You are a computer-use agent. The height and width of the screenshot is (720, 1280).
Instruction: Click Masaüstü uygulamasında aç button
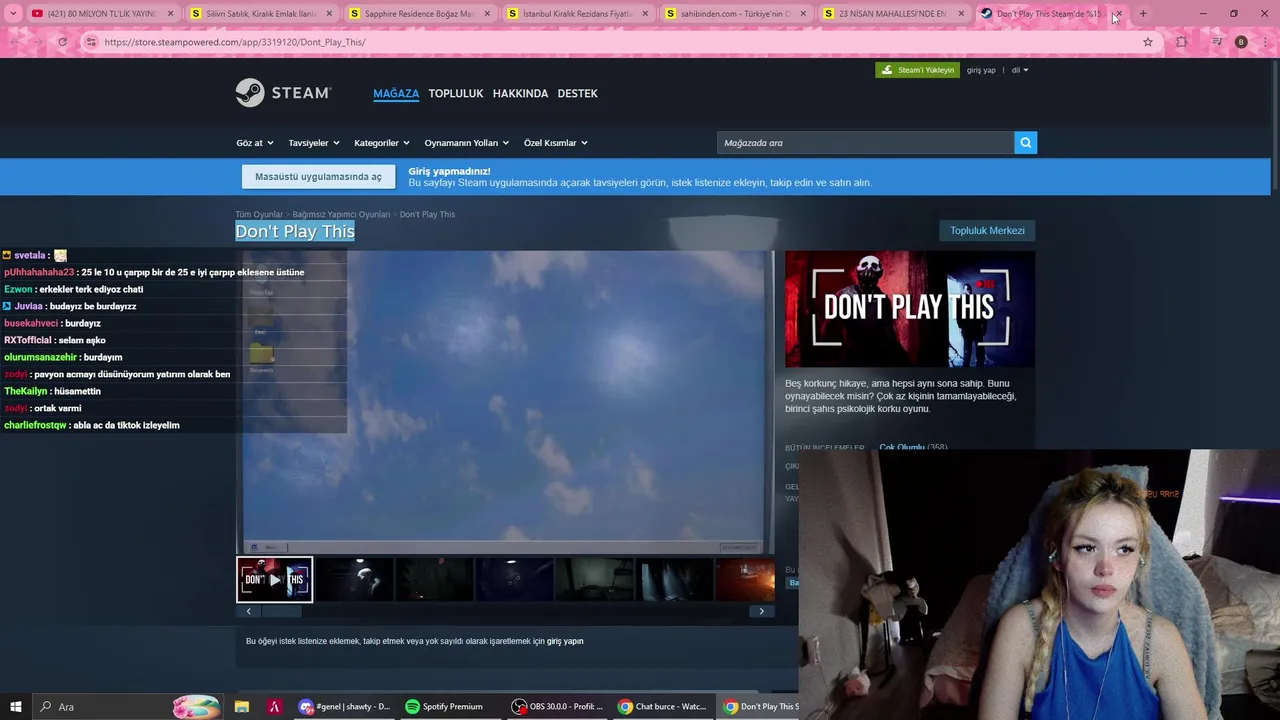tap(318, 177)
